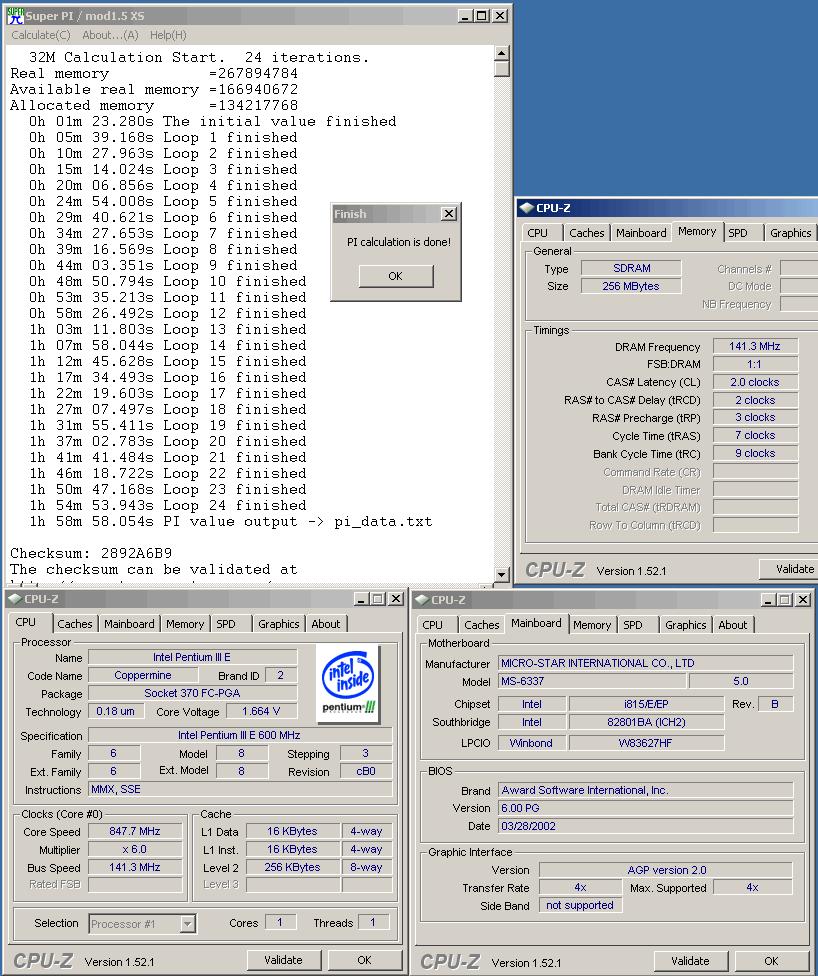Close the CPU-Z processor window
The image size is (818, 976).
395,599
